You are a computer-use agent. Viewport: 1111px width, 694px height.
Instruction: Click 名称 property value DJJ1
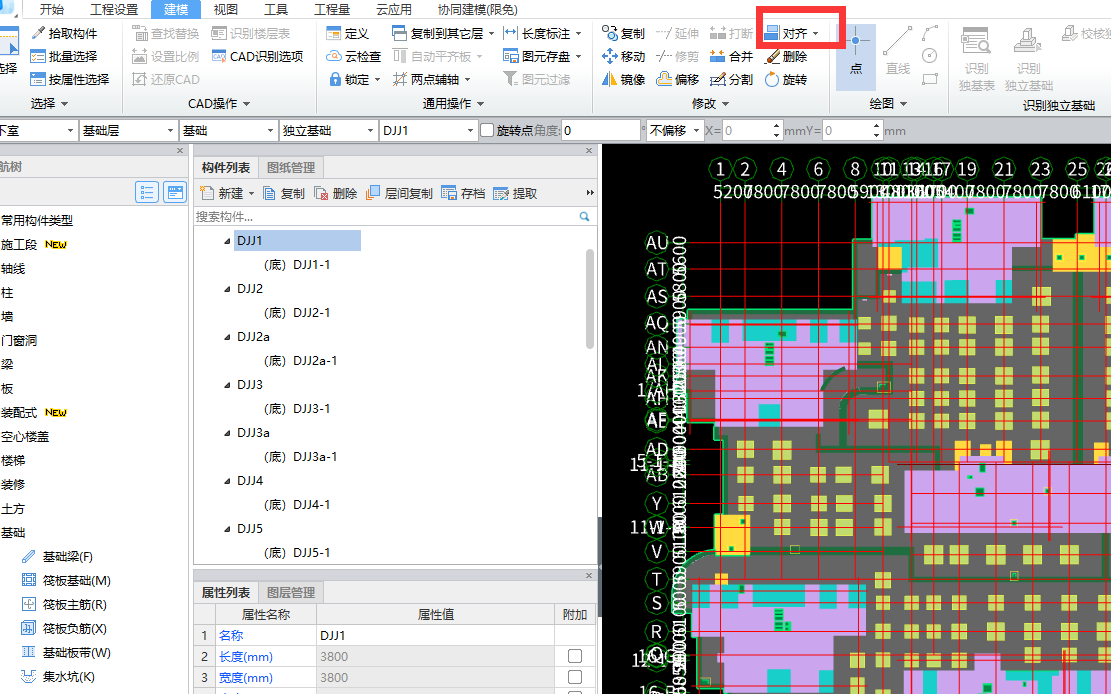click(x=435, y=635)
